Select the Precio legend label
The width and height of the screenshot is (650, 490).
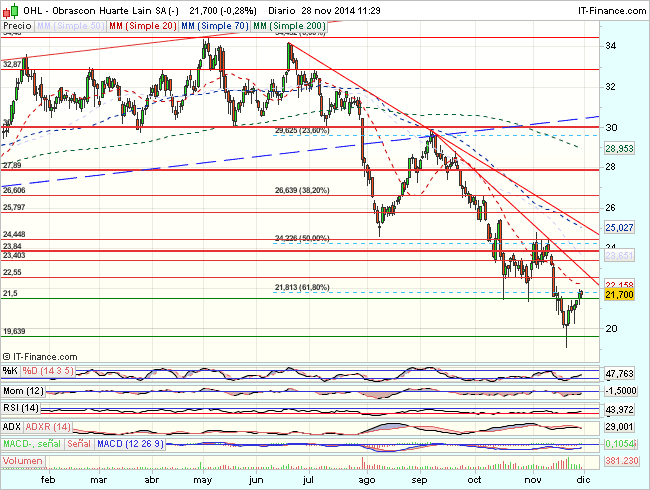(17, 26)
